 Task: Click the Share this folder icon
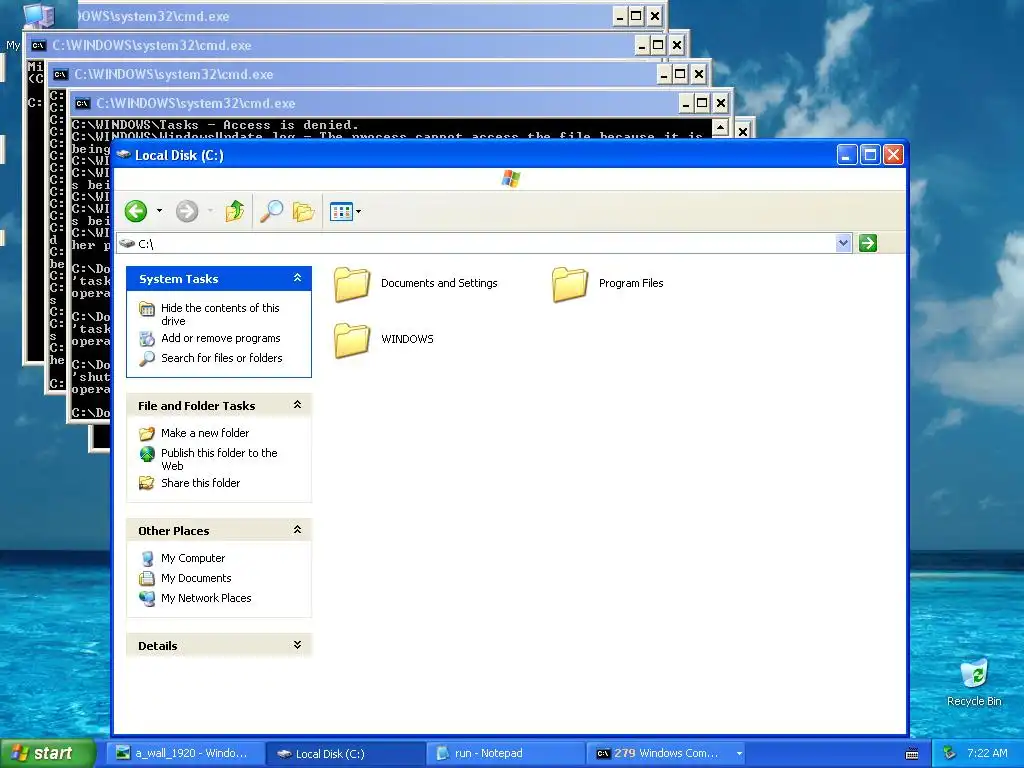(x=147, y=483)
